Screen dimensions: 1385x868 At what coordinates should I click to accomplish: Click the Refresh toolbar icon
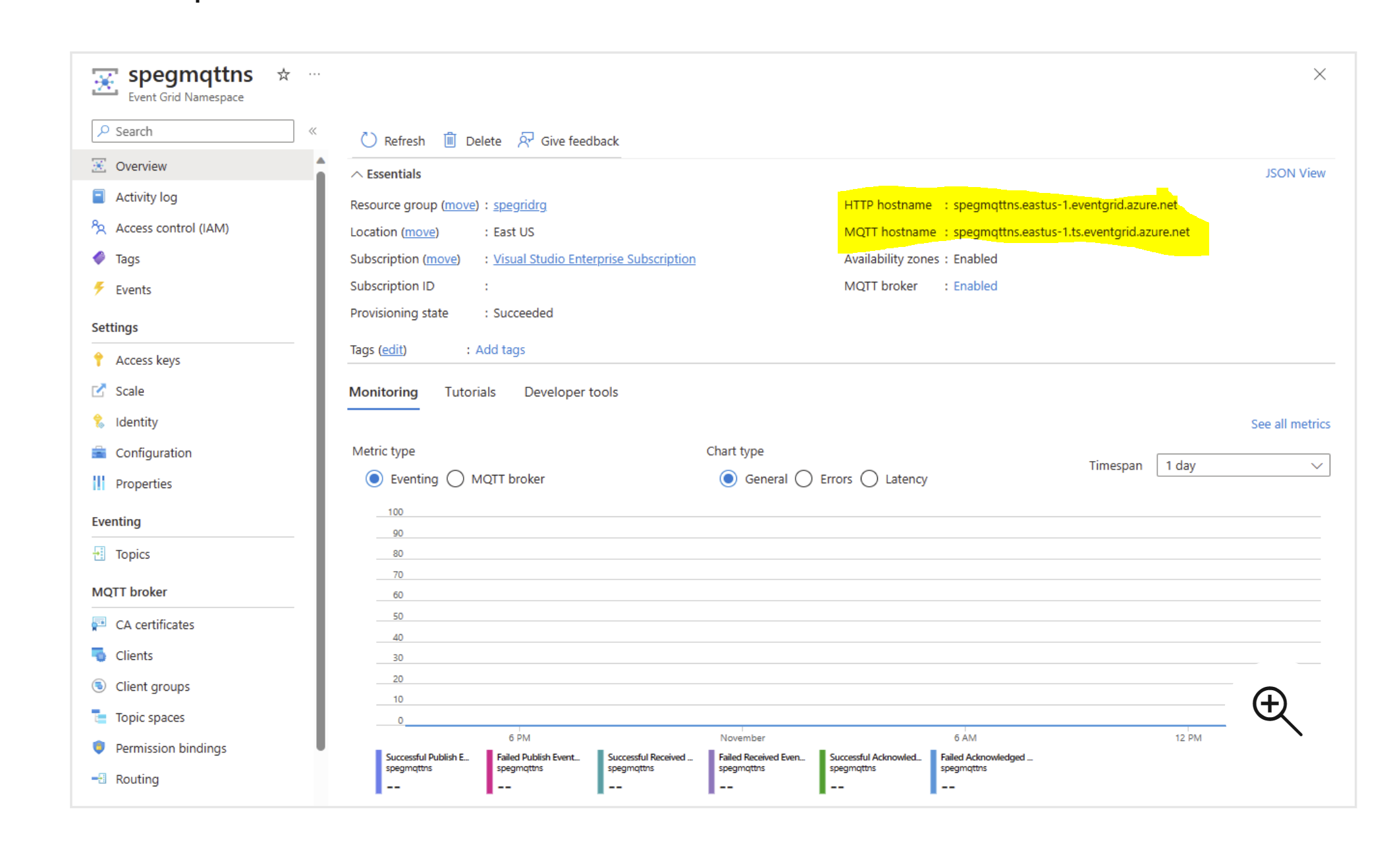[x=369, y=140]
